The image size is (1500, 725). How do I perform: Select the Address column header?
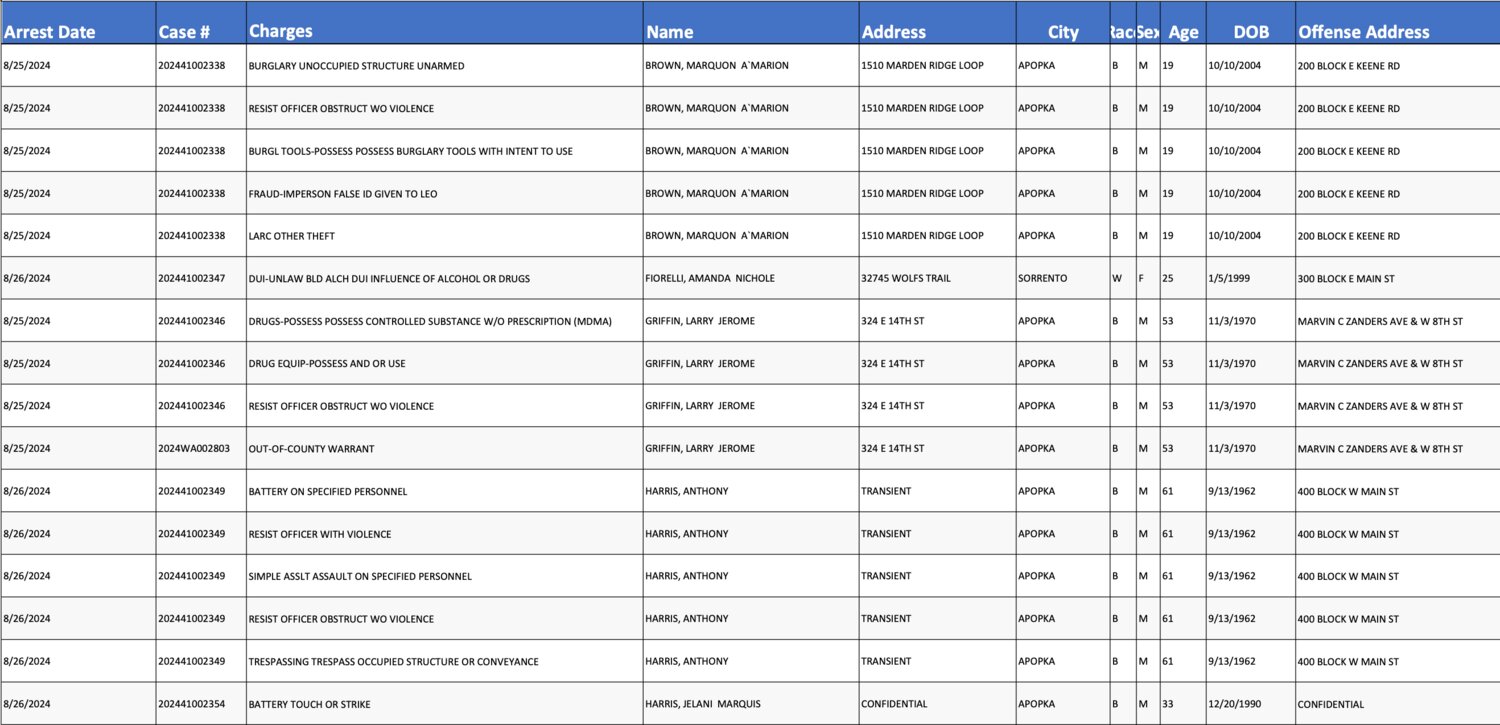click(x=937, y=22)
